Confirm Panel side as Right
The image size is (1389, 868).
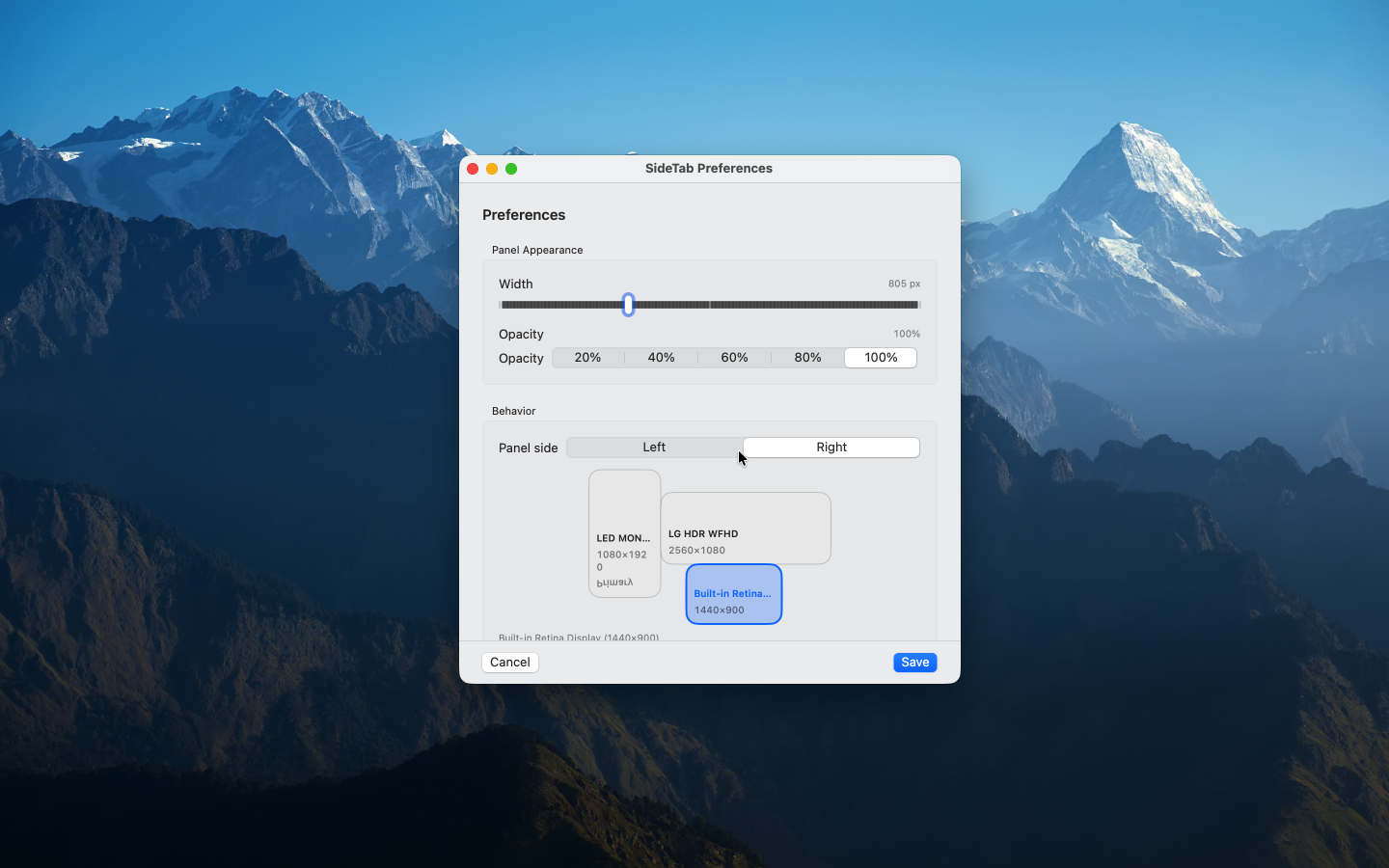pos(831,447)
